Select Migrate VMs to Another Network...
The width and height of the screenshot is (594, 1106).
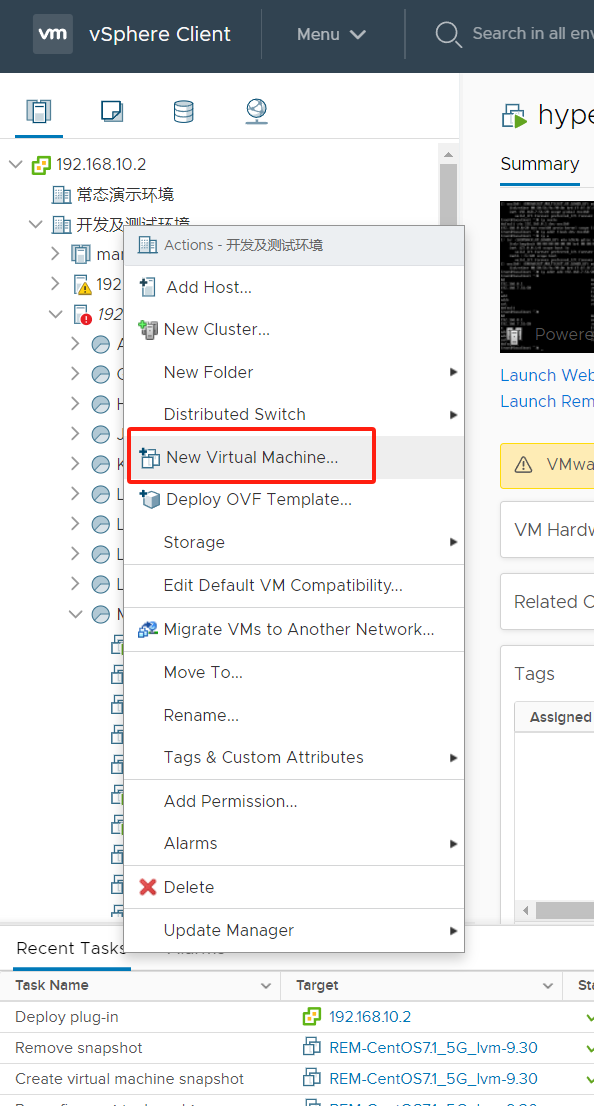point(294,629)
